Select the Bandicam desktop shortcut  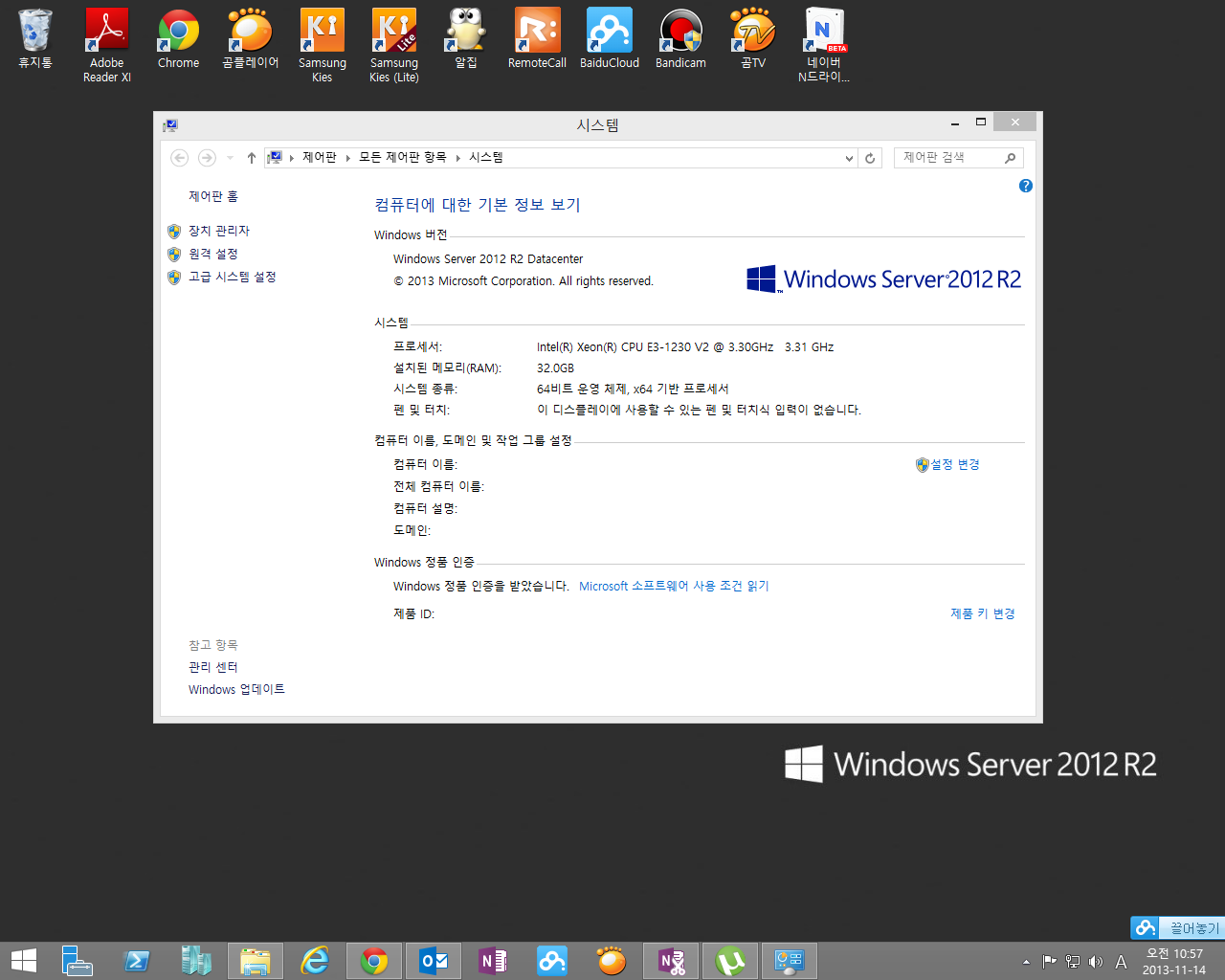click(x=681, y=40)
